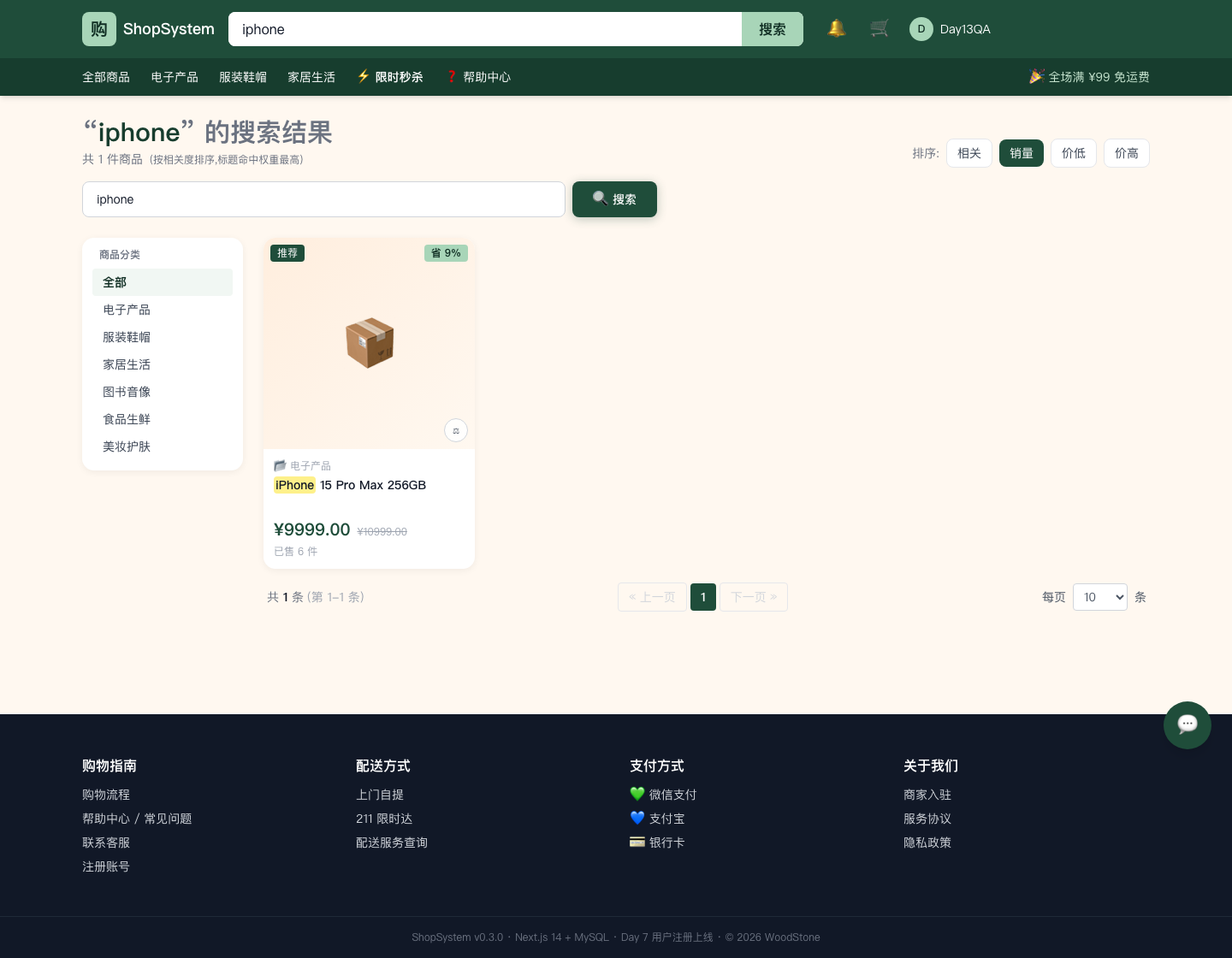Sort results by 相关

pos(969,153)
